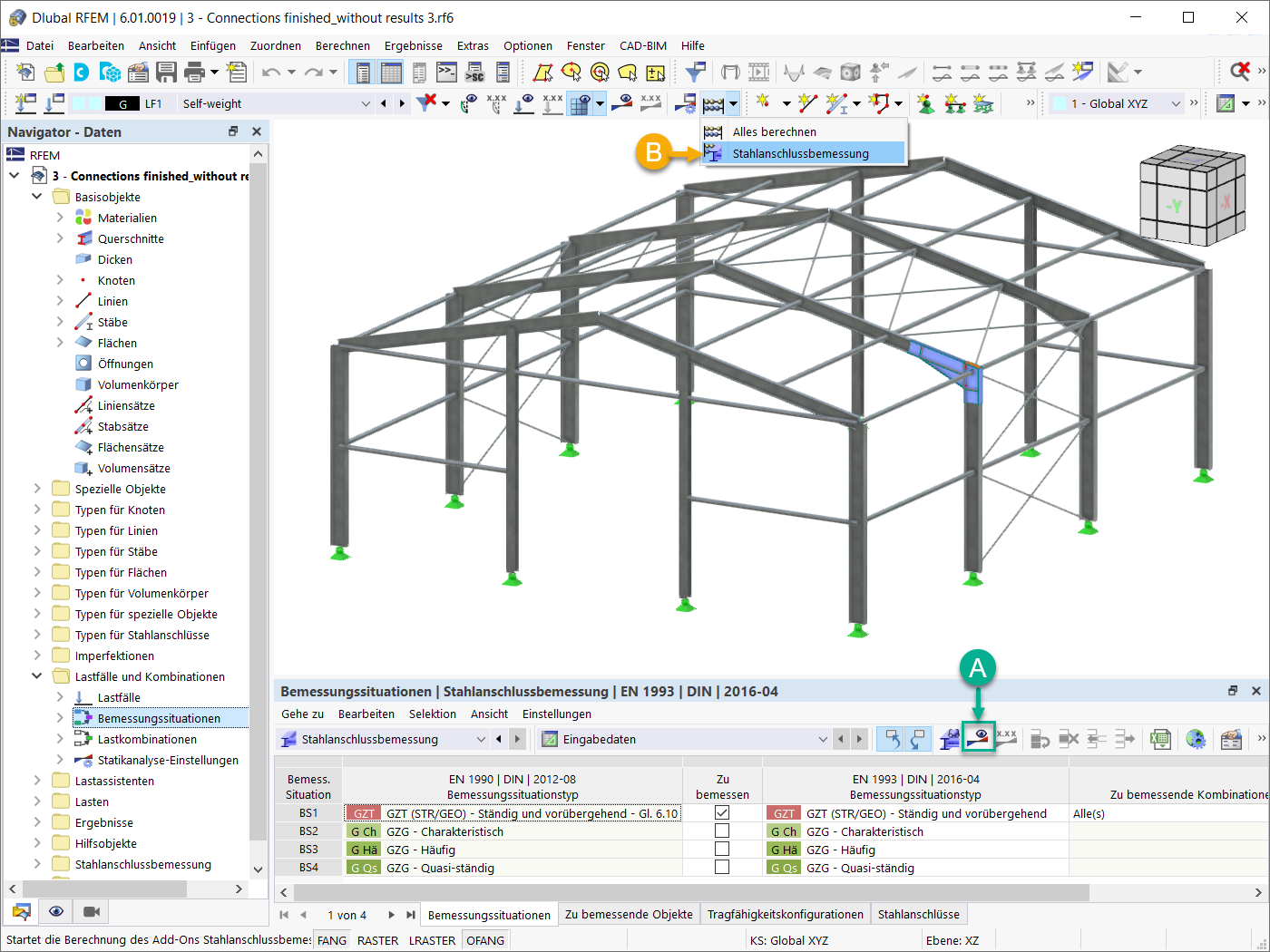Open the Datei menu
Image resolution: width=1270 pixels, height=952 pixels.
coord(40,45)
